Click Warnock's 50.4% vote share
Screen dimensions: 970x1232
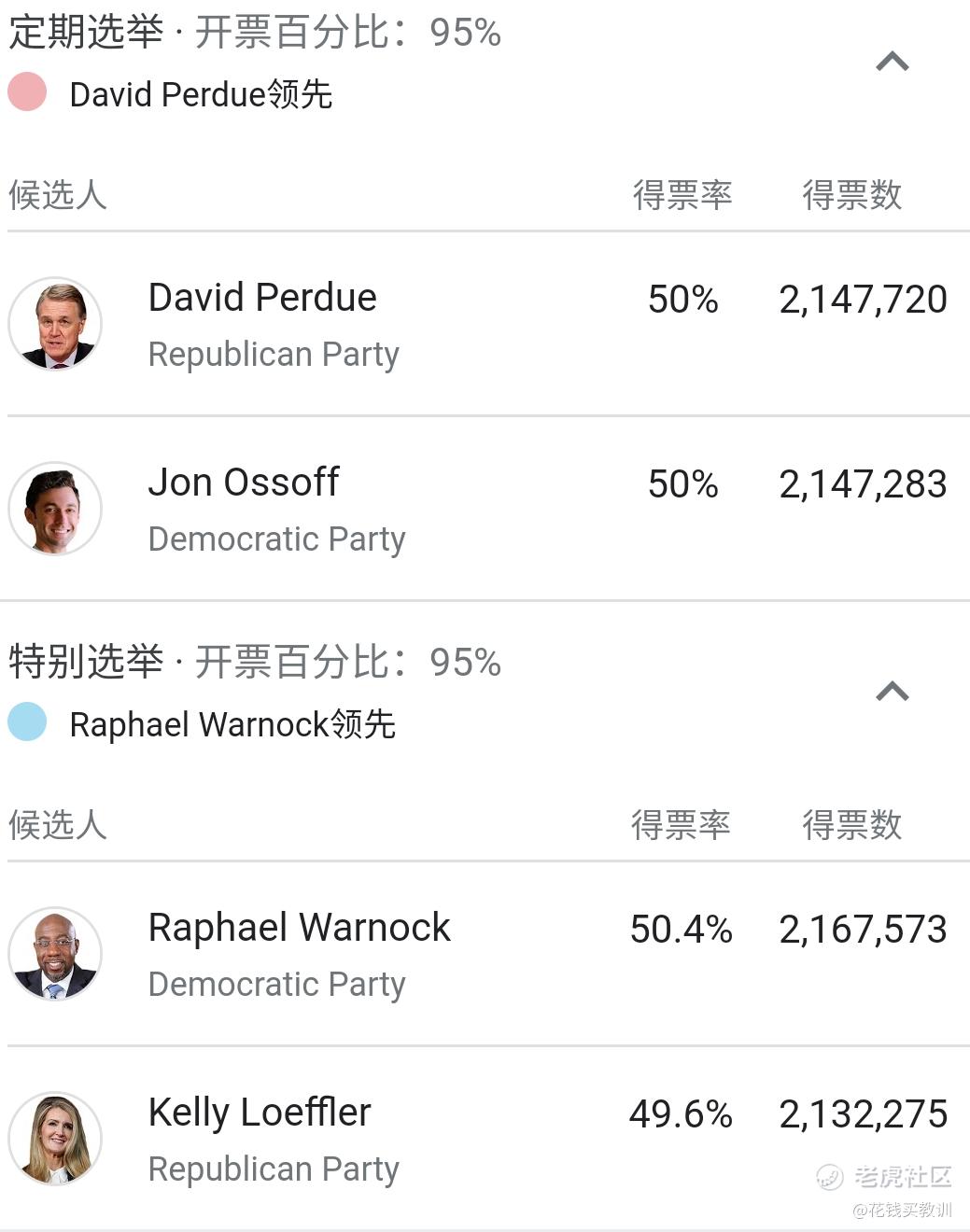click(682, 930)
